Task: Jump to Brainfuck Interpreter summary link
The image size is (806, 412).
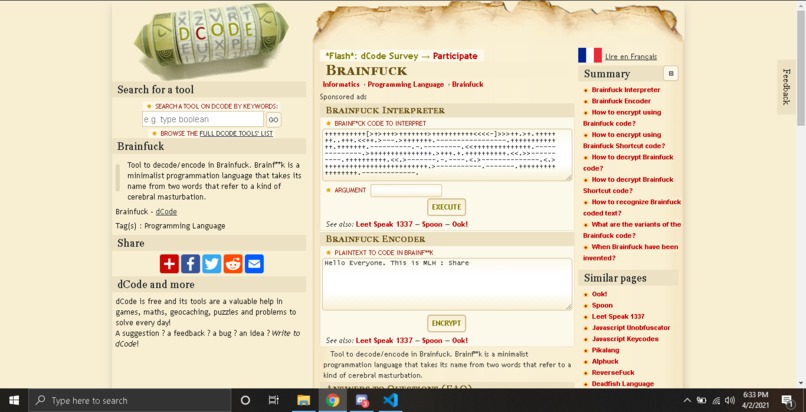Action: point(626,90)
